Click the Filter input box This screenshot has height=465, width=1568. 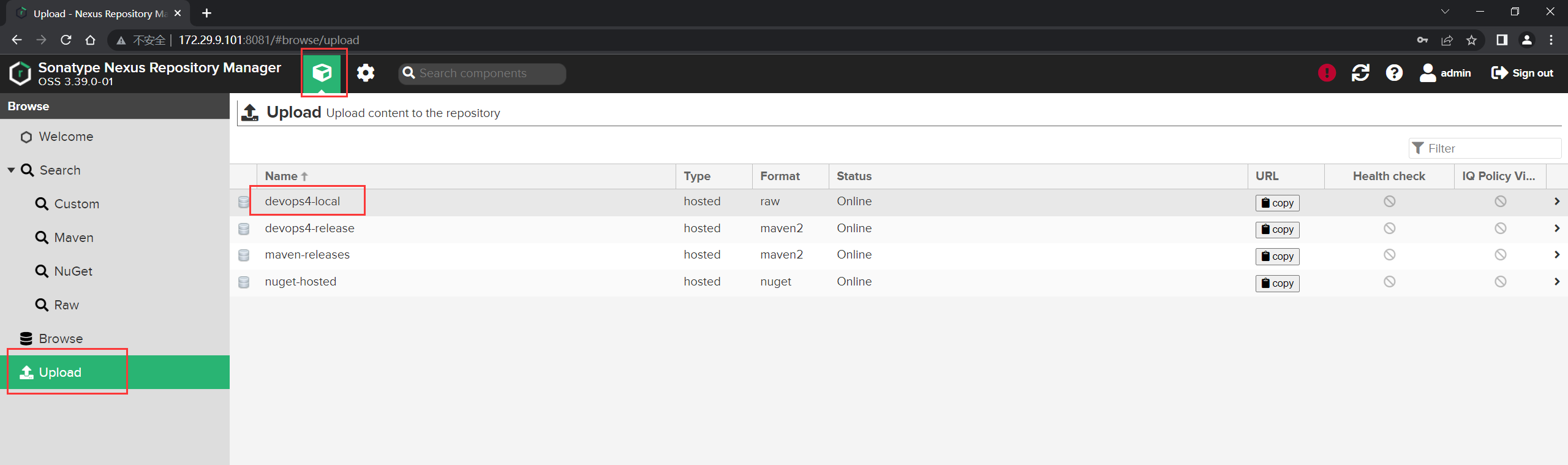click(1485, 148)
